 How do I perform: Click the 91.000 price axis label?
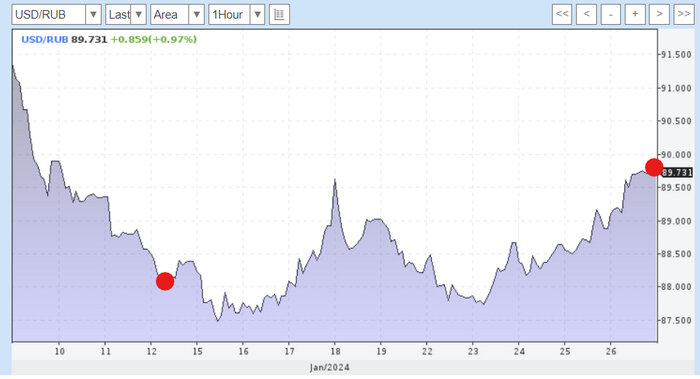point(676,88)
